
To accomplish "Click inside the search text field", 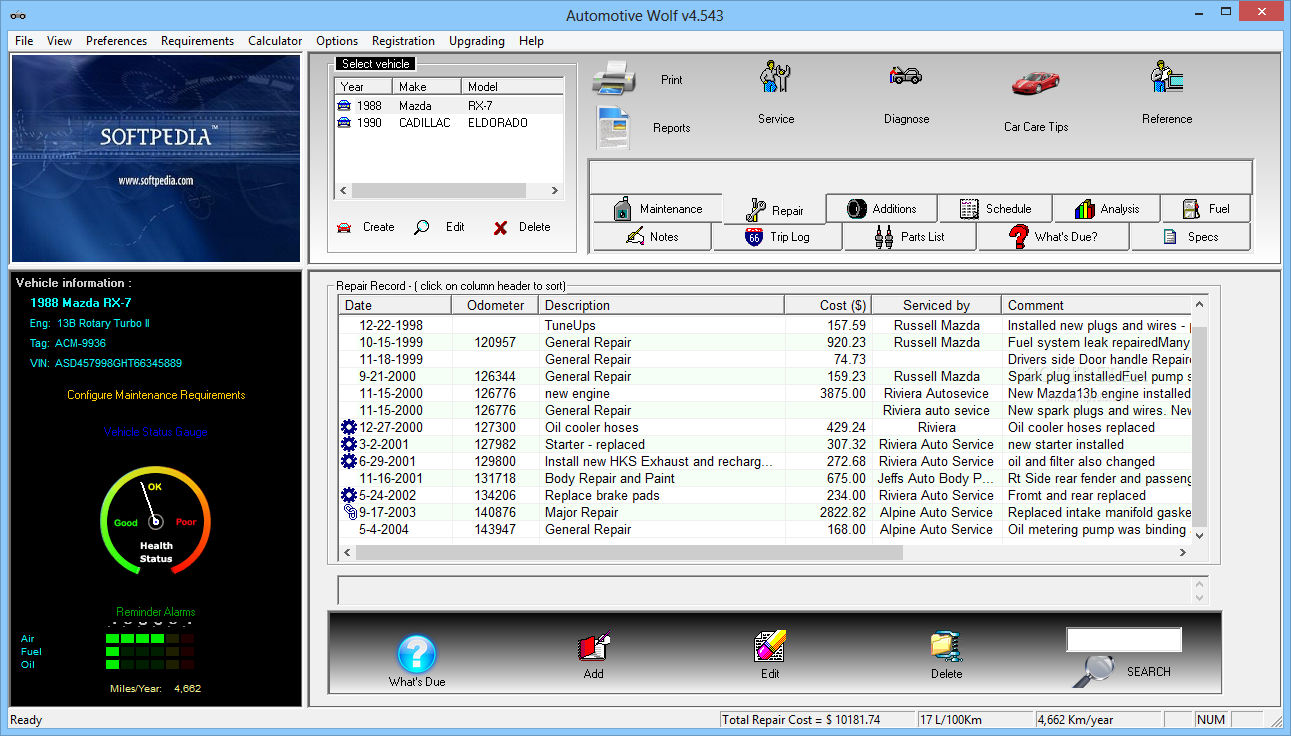I will (1124, 639).
